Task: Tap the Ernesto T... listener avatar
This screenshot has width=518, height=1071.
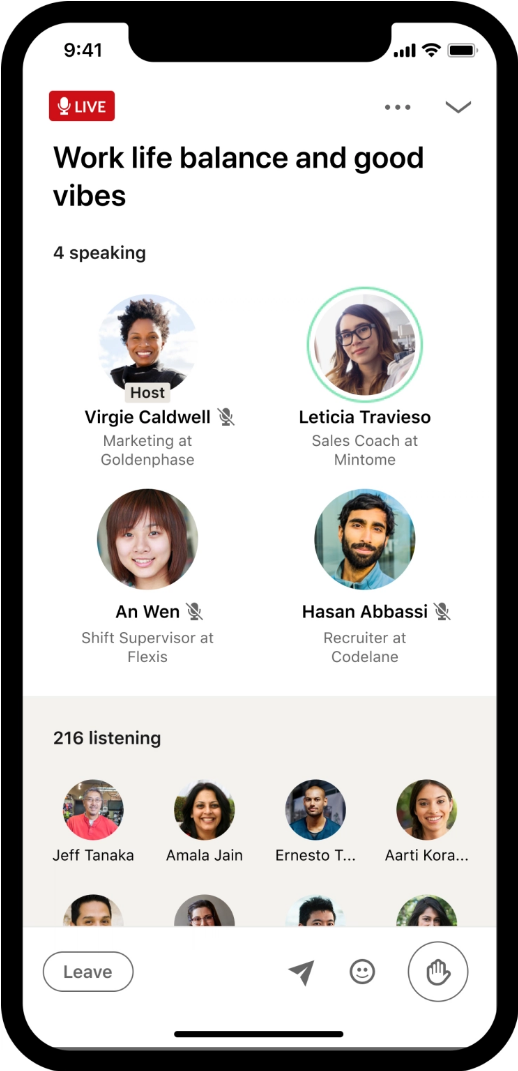Action: (316, 810)
